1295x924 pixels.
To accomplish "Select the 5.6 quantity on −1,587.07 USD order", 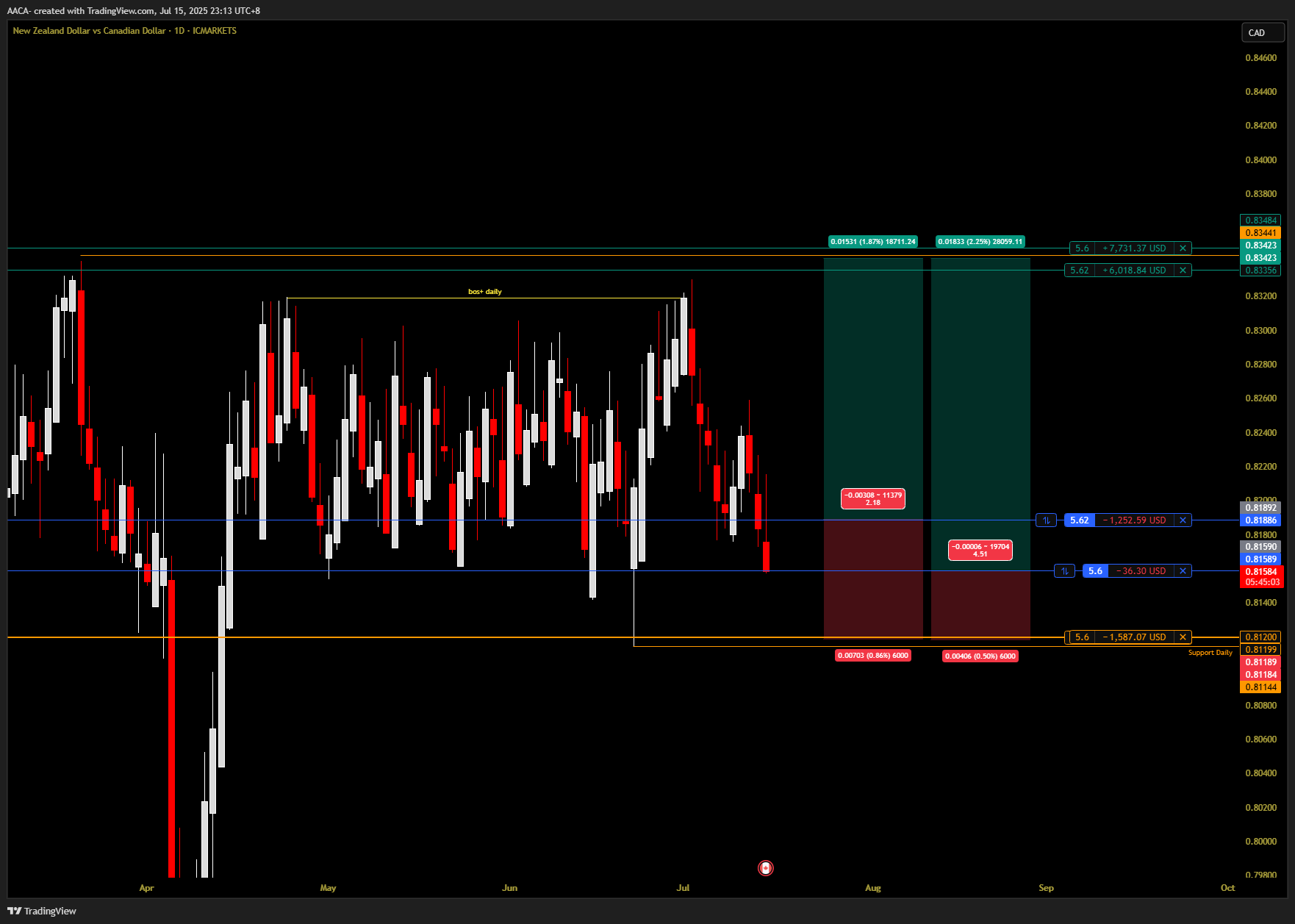I will point(1082,637).
